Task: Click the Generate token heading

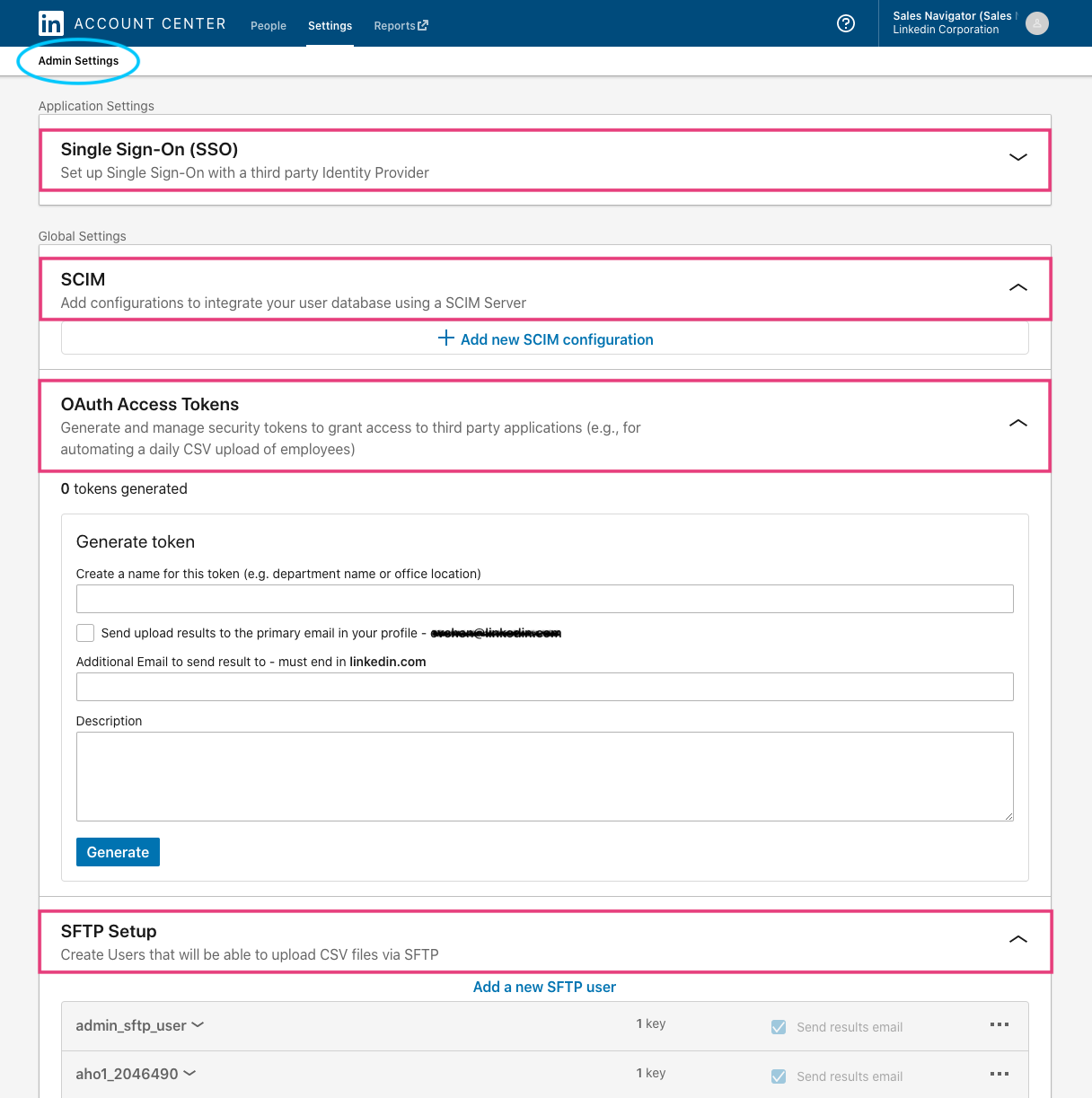Action: 136,541
